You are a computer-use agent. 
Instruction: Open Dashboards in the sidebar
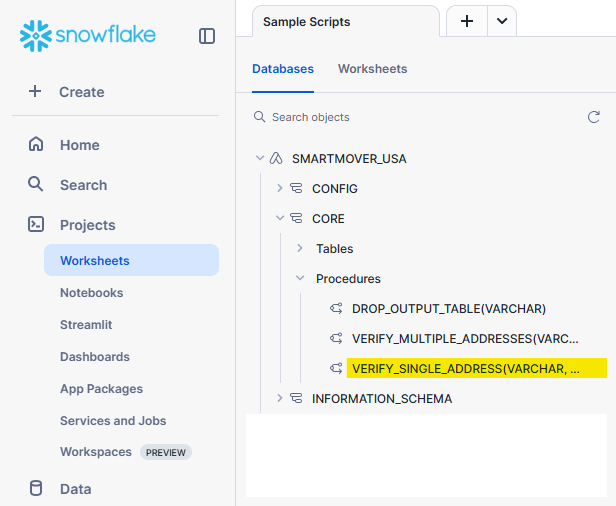click(x=95, y=357)
